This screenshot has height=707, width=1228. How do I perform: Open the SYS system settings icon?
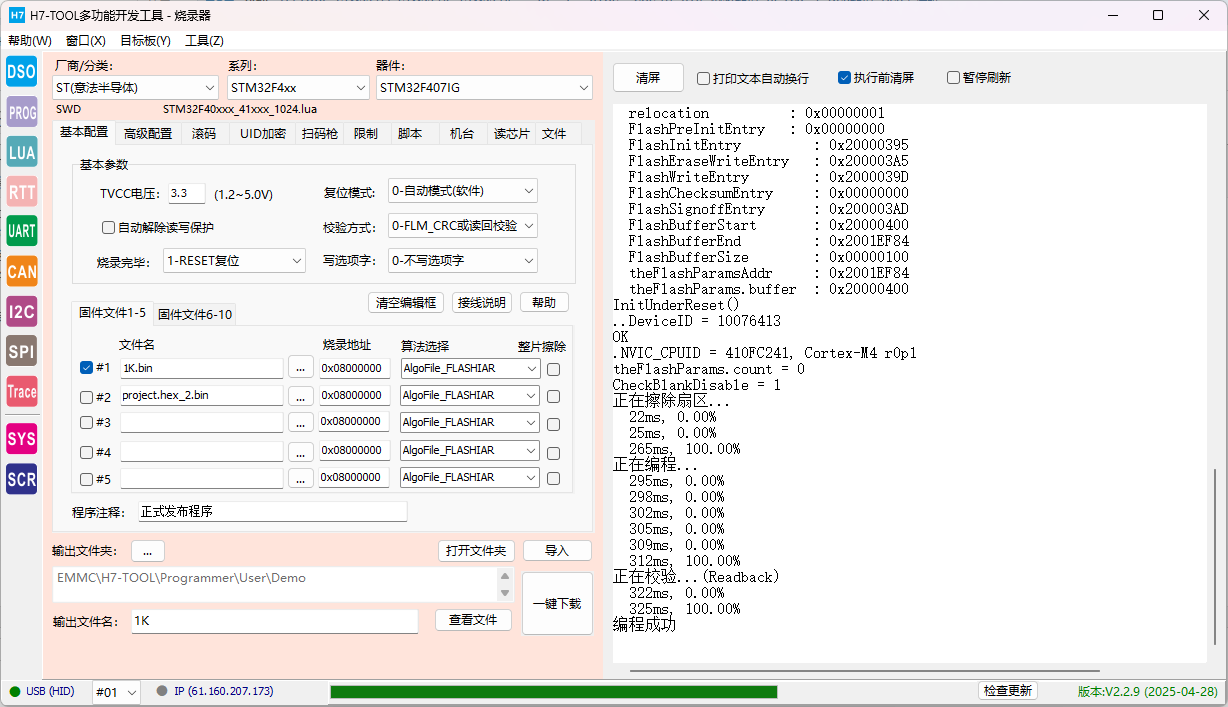(22, 438)
